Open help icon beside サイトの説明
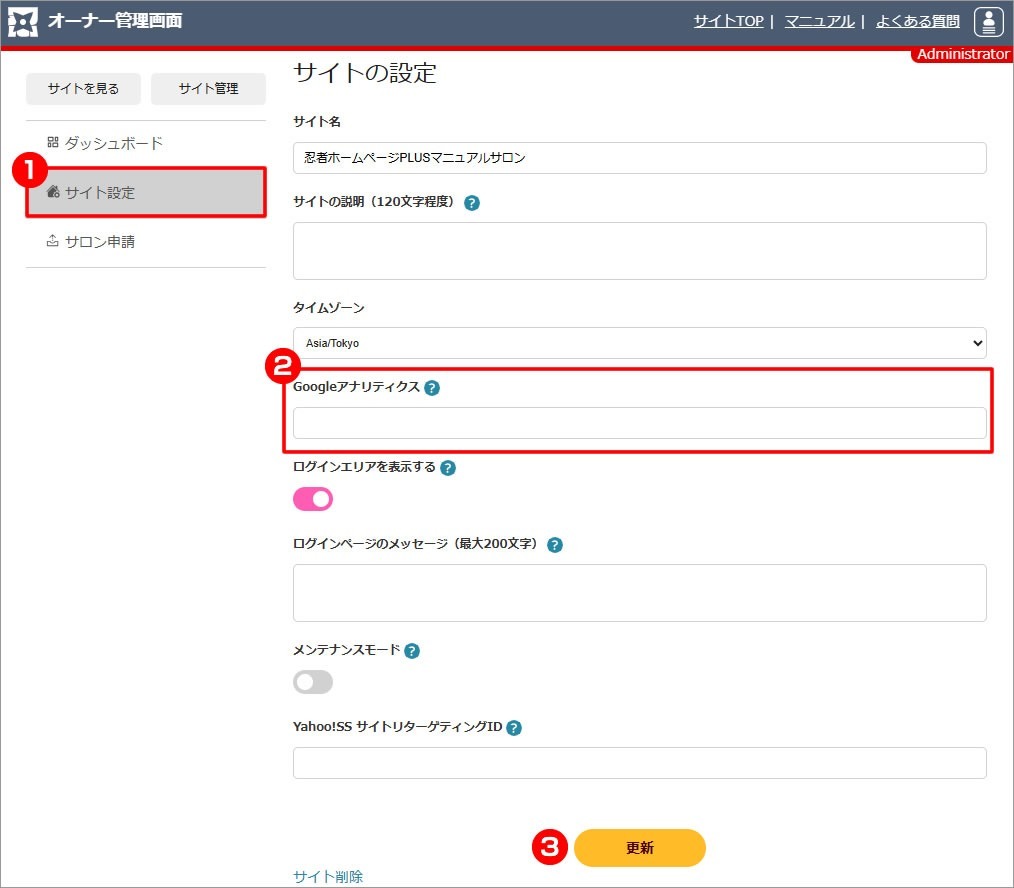Screen dimensions: 1014x888 click(472, 203)
